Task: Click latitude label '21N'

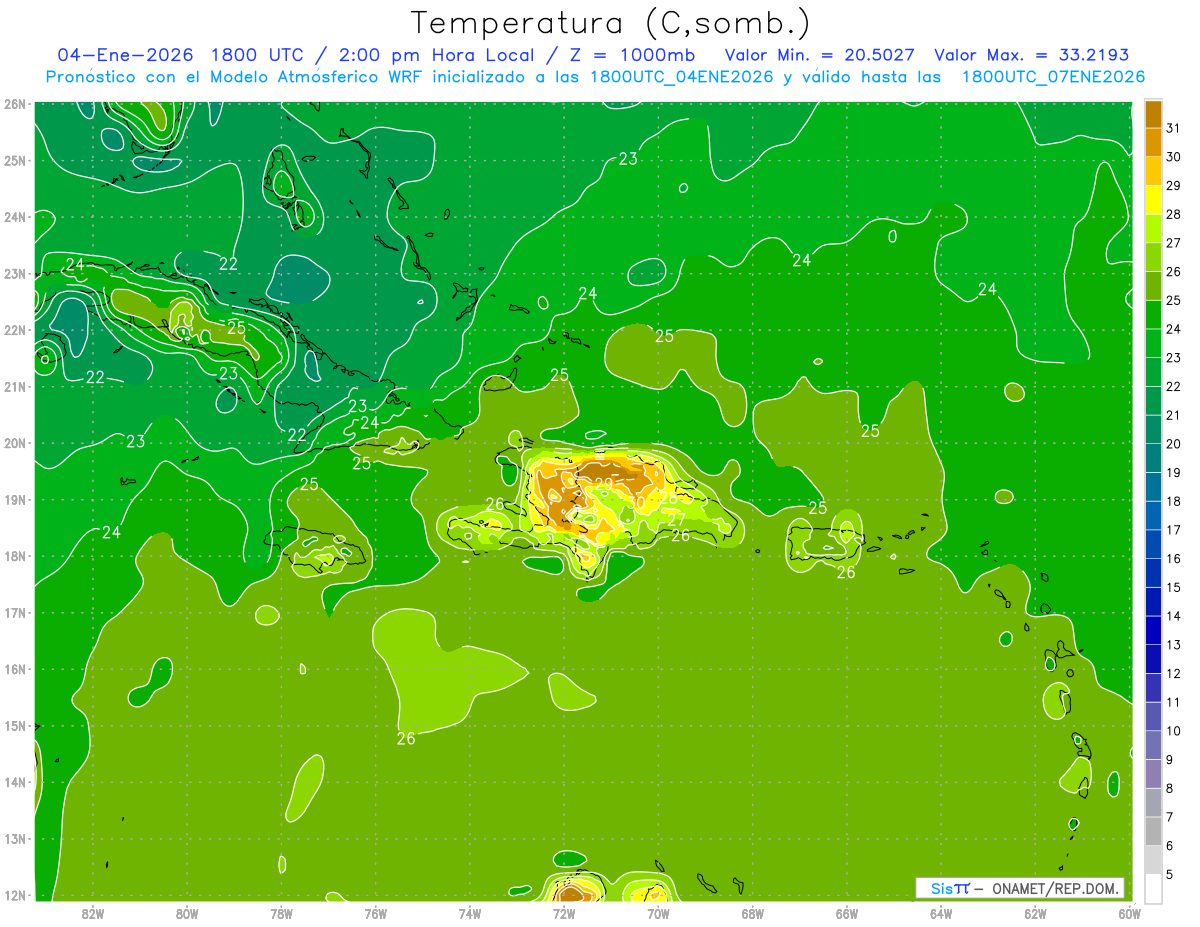Action: (14, 386)
